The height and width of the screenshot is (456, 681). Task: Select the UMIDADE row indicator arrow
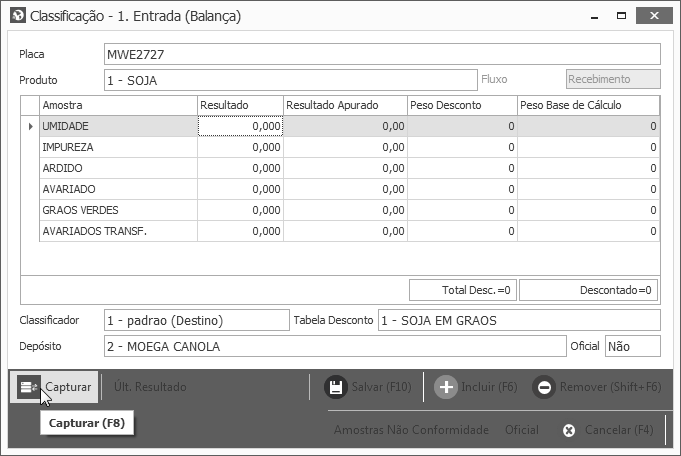point(30,126)
